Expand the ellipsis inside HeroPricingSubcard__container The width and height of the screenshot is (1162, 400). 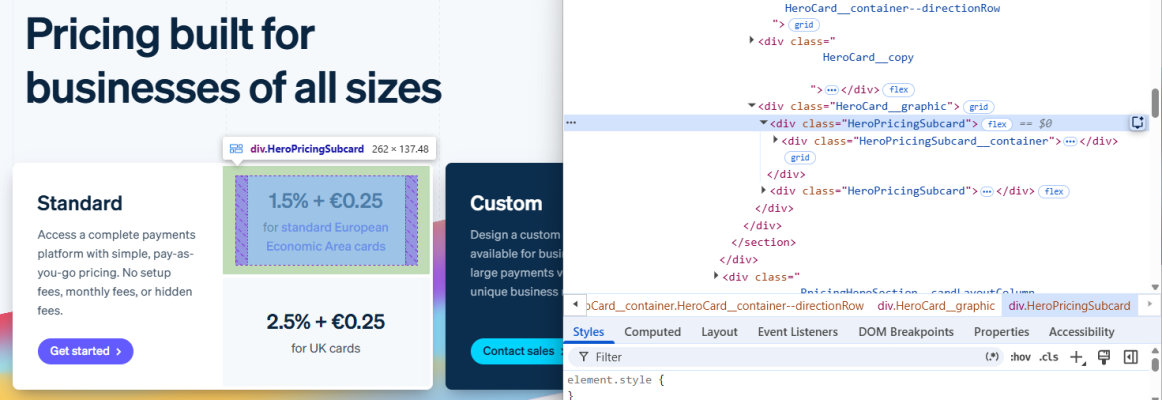1069,141
